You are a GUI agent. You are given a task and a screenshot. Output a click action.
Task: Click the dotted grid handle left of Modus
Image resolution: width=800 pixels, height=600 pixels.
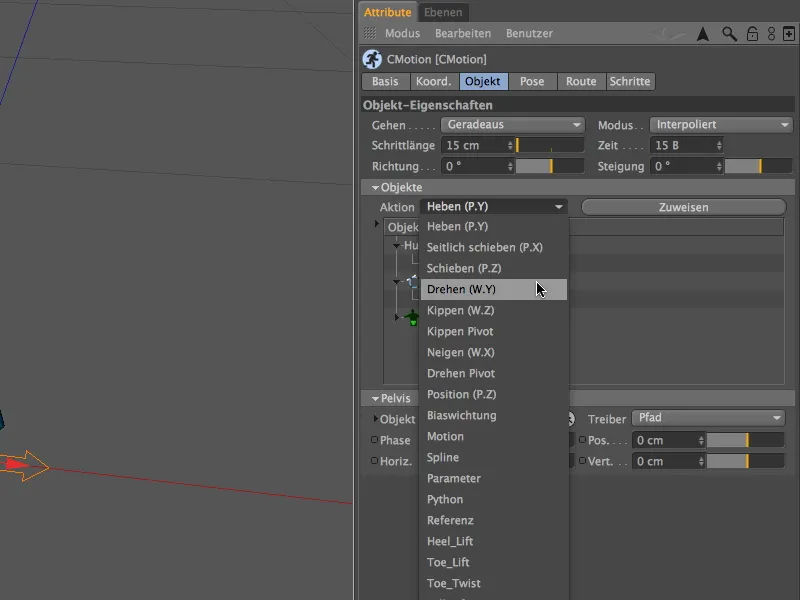[370, 33]
